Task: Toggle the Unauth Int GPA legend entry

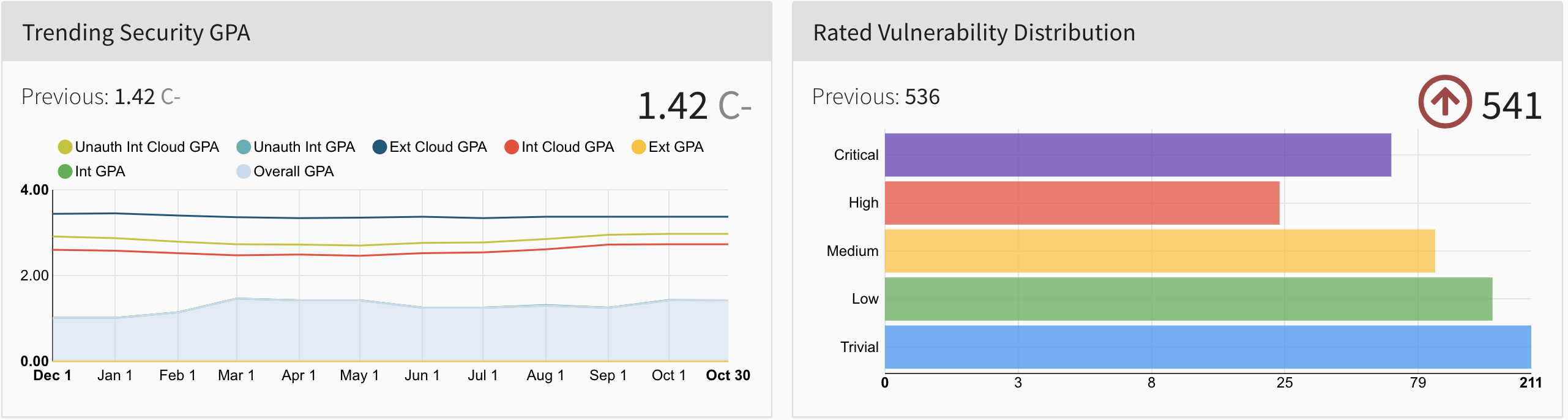Action: [296, 147]
